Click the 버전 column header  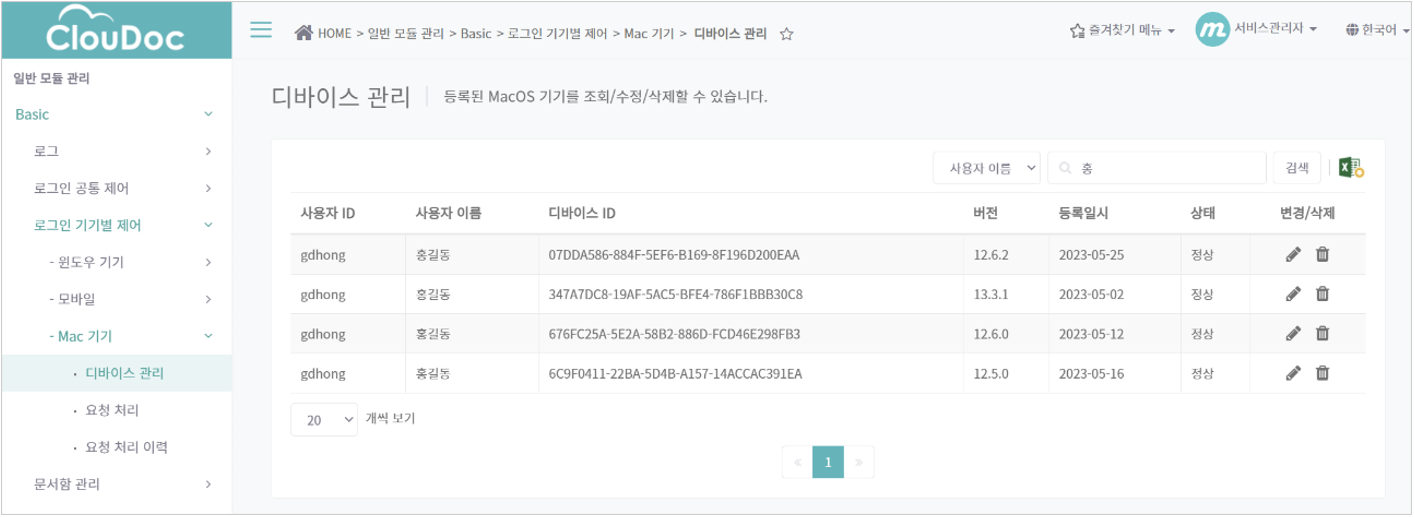[985, 213]
